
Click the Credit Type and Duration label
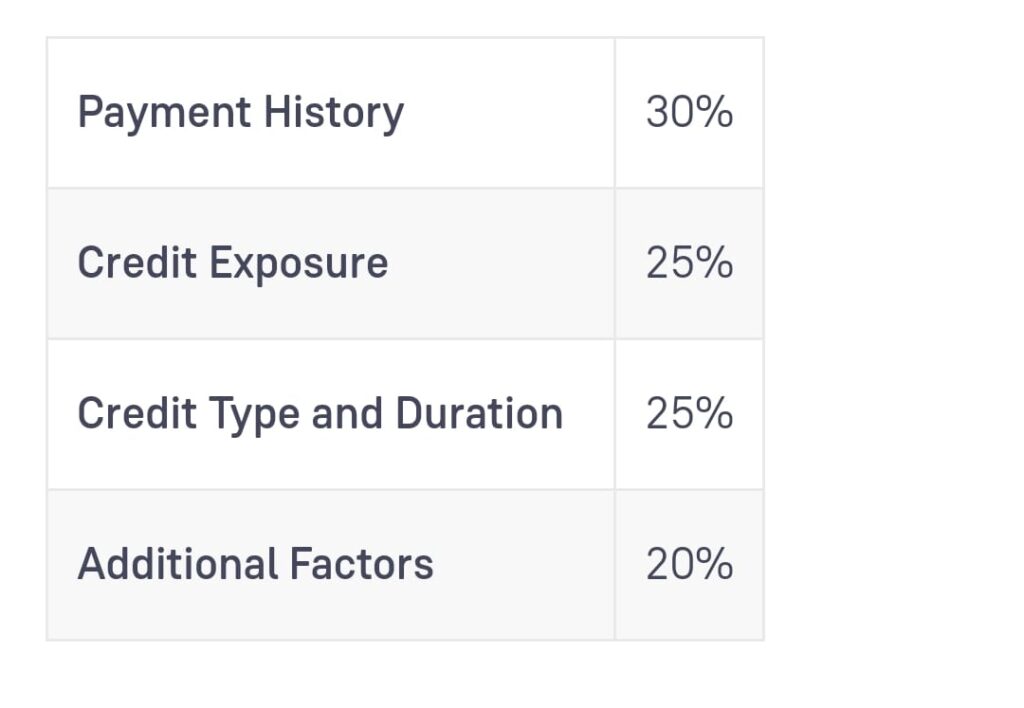tap(320, 414)
